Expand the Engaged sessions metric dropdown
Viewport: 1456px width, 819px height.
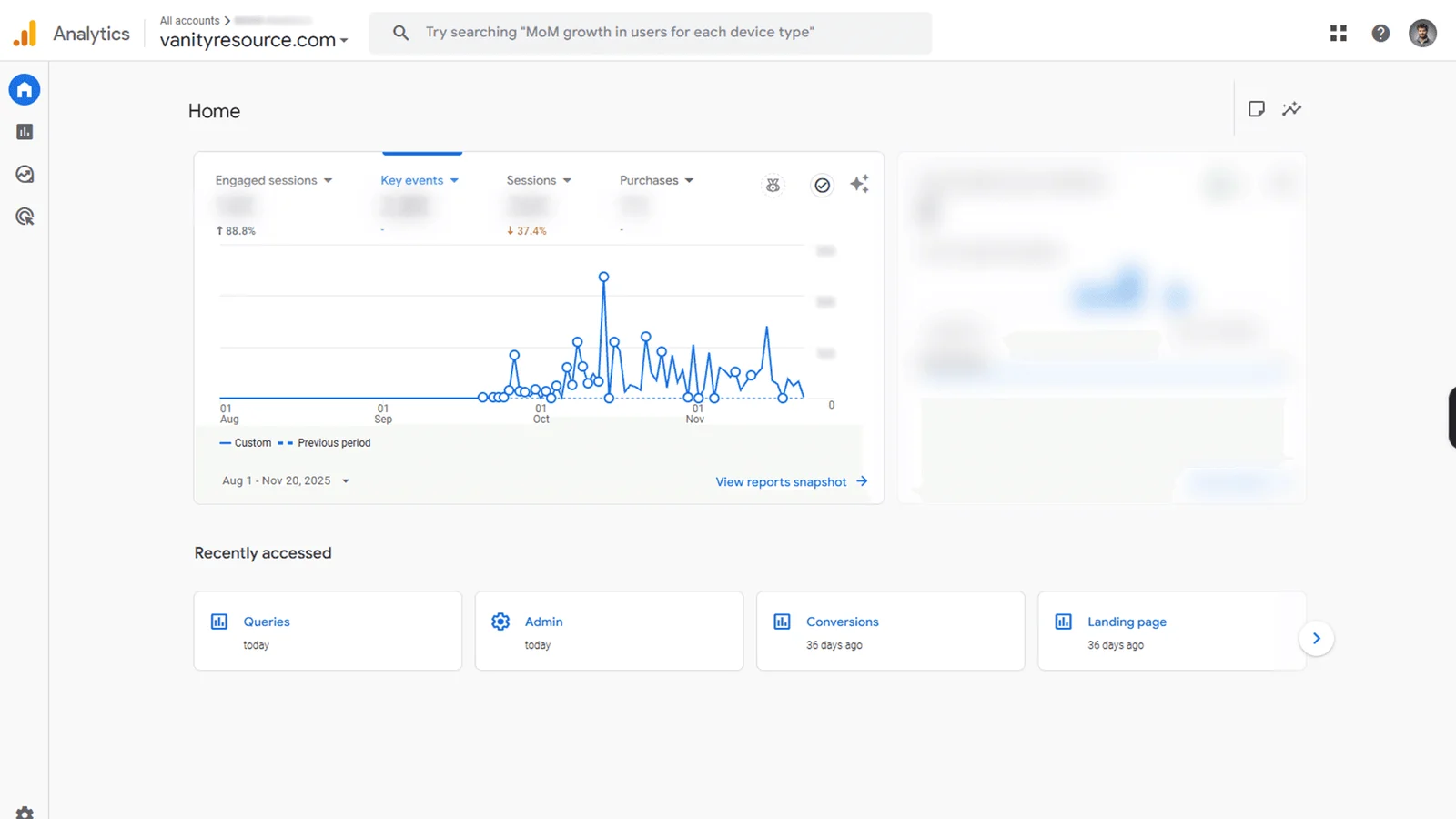click(x=274, y=180)
